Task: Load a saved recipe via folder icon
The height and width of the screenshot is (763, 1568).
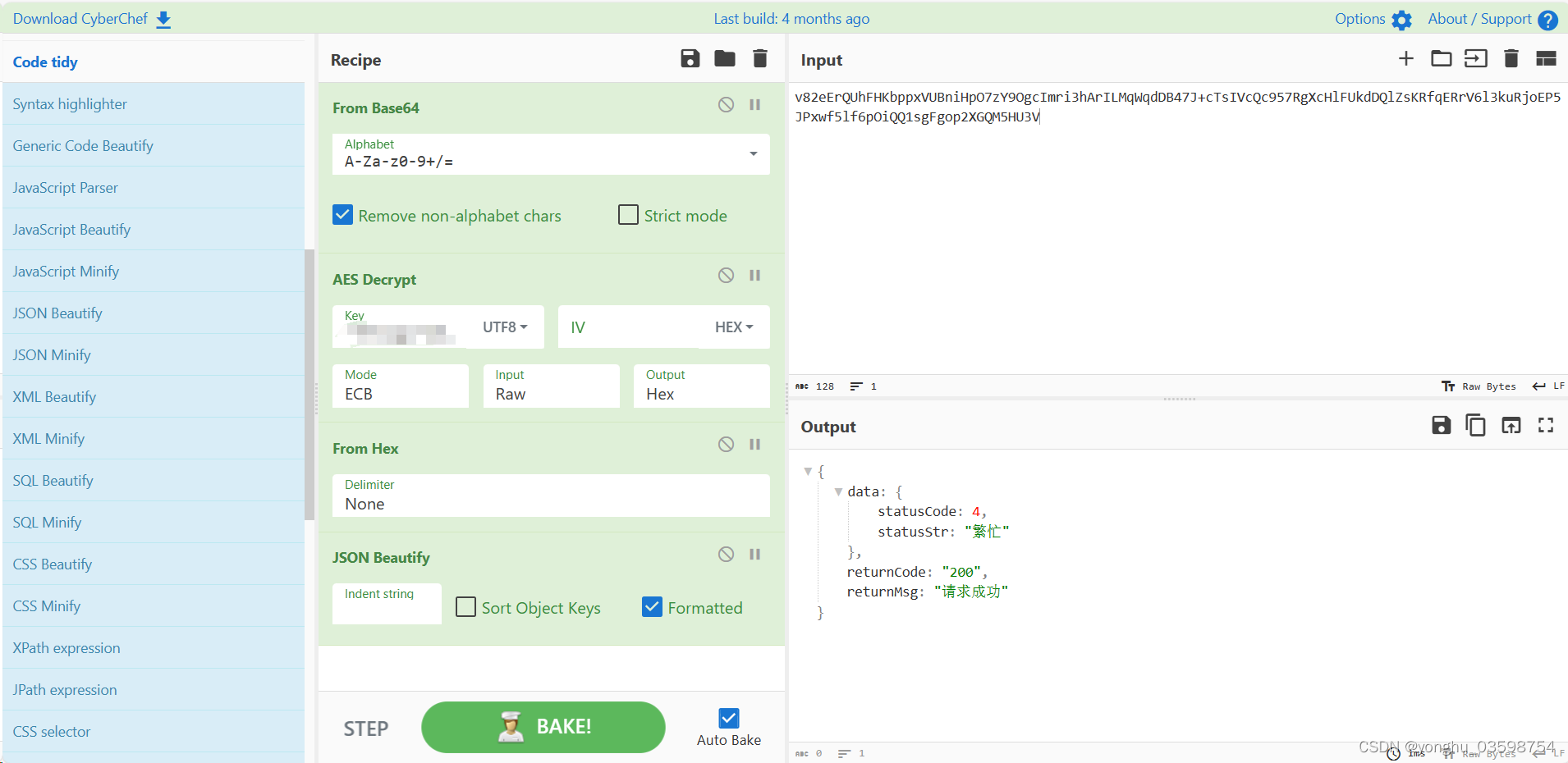Action: click(x=725, y=58)
